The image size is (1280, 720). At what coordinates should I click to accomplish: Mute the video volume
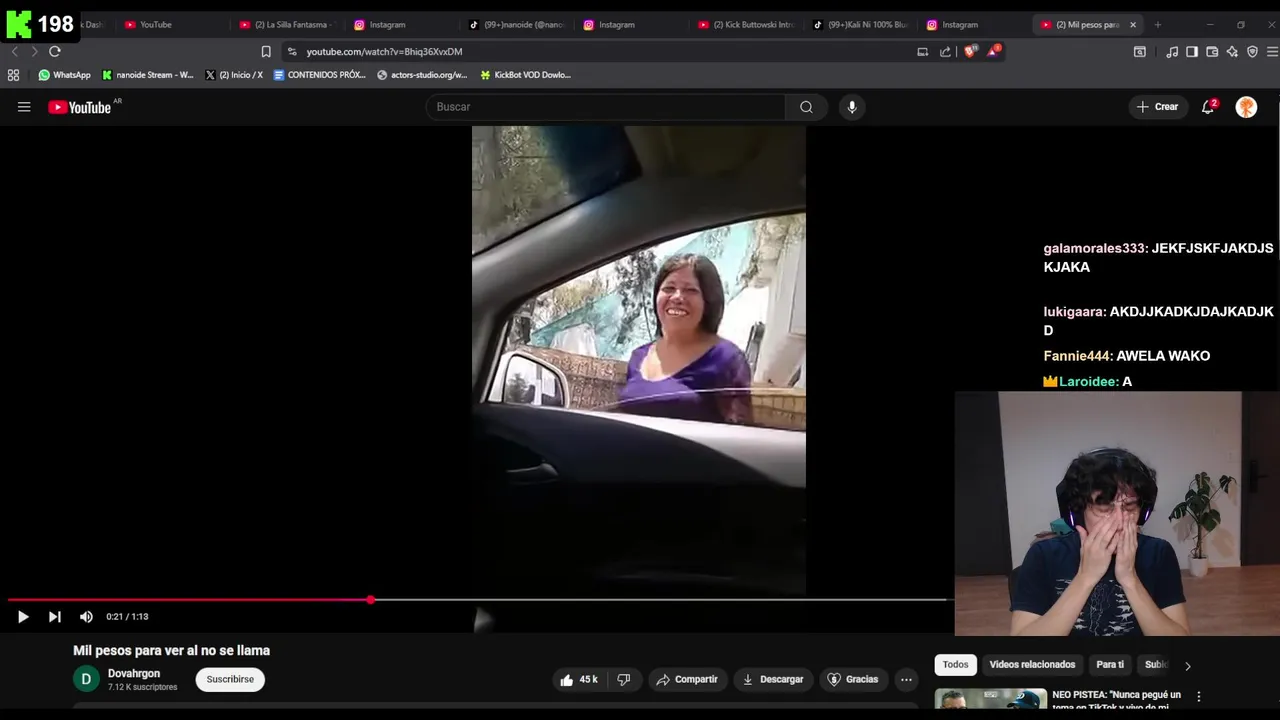point(86,617)
